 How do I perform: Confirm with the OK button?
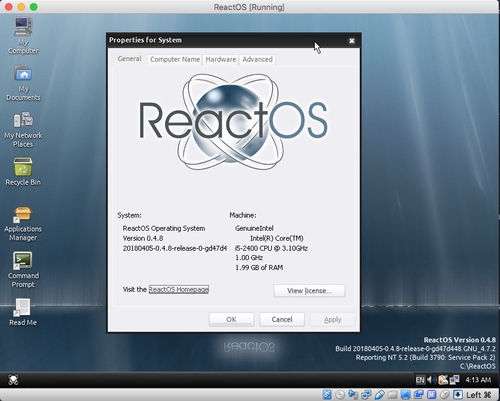(231, 319)
